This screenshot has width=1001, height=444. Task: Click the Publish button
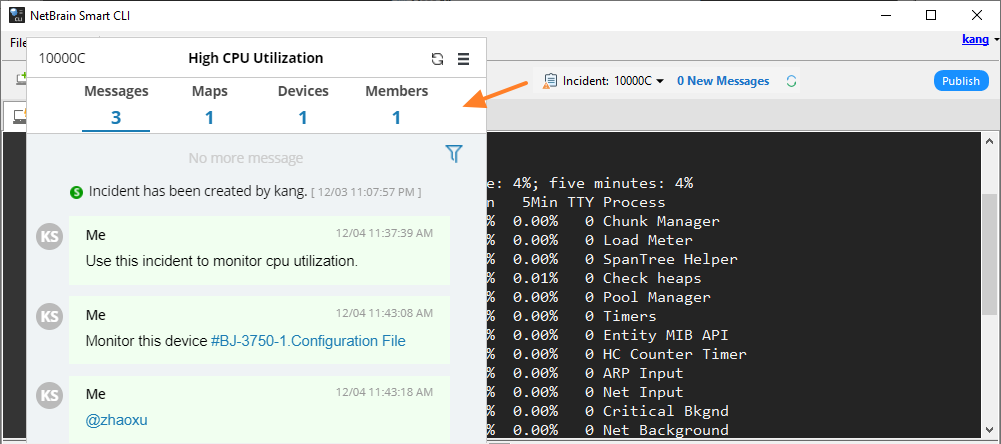pyautogui.click(x=961, y=81)
